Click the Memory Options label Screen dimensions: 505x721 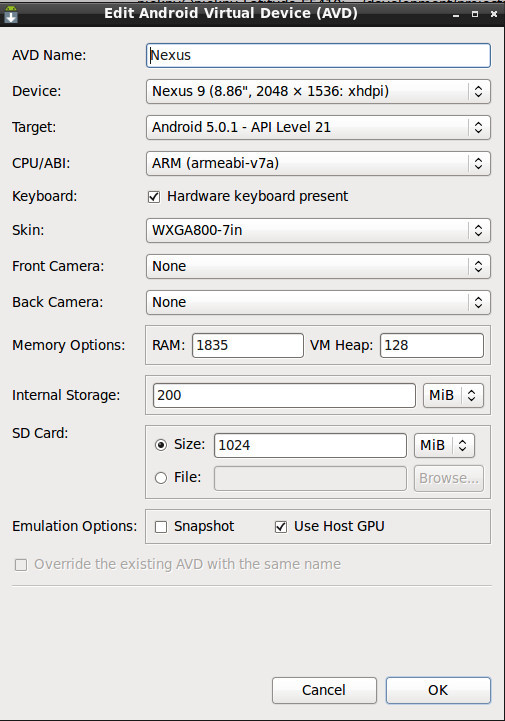pos(69,345)
